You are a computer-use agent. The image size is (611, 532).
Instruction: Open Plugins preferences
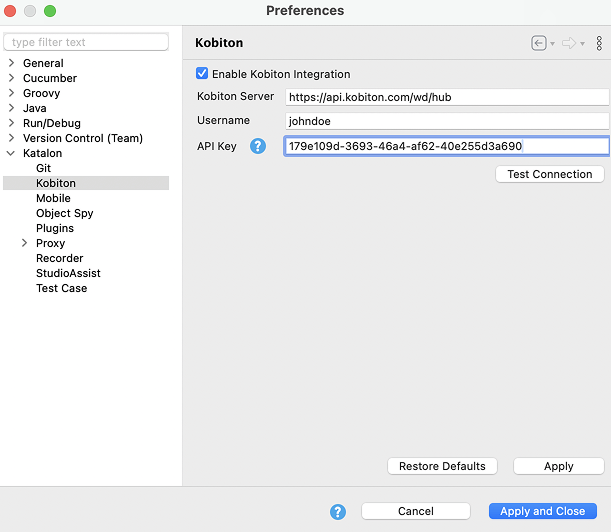click(x=55, y=228)
